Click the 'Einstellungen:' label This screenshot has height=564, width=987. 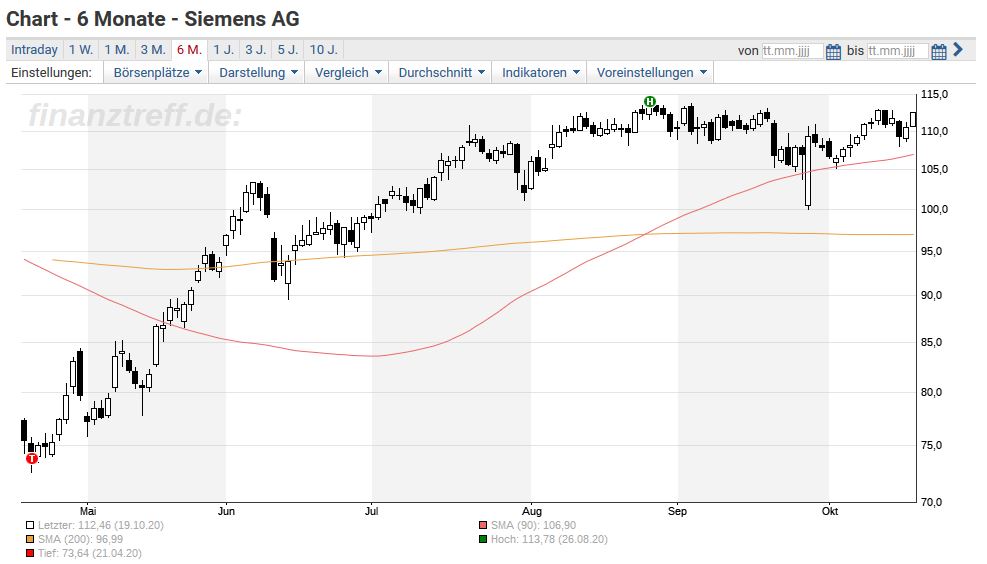[x=51, y=72]
